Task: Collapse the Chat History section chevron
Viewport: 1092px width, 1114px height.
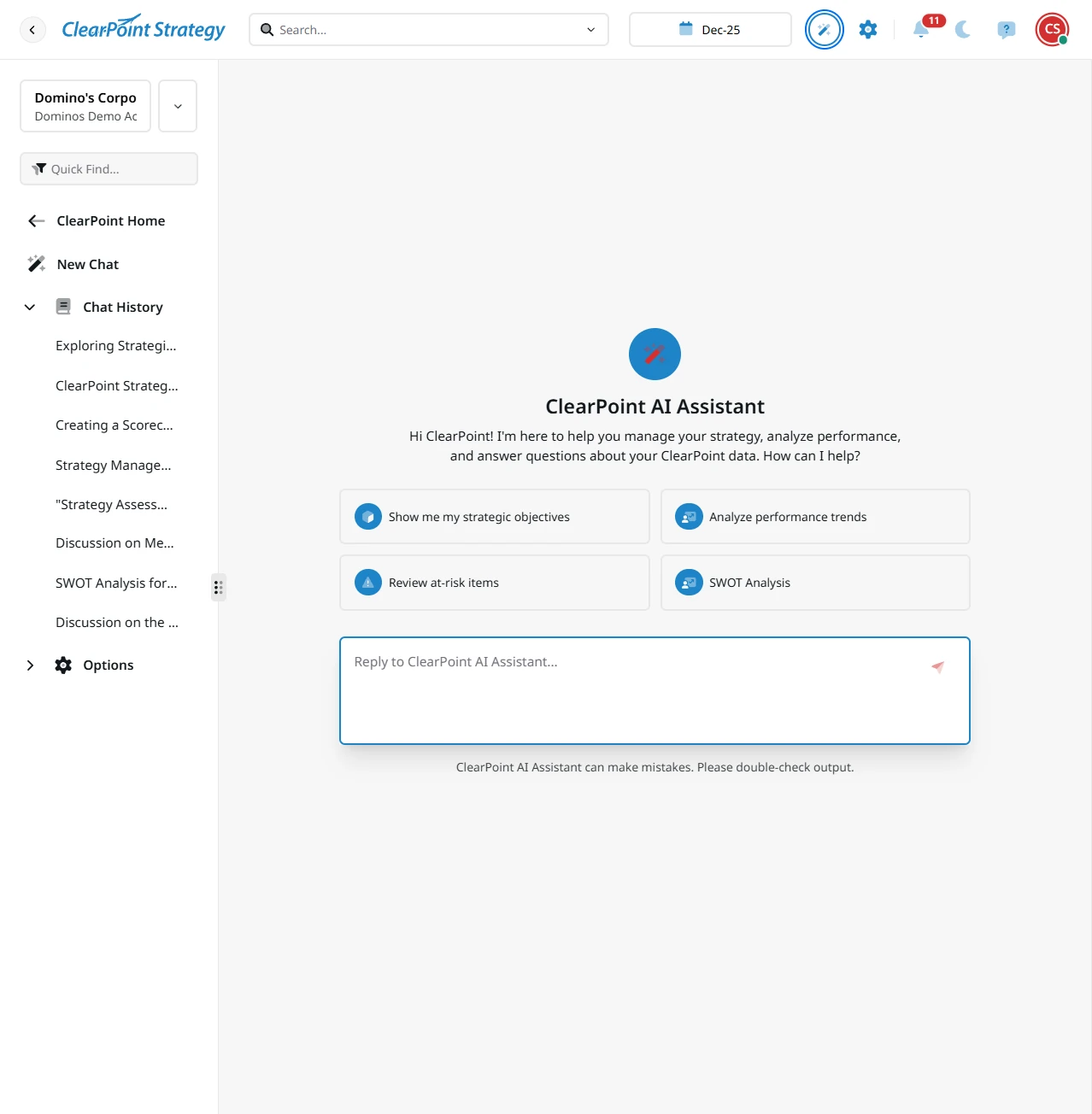Action: tap(30, 308)
